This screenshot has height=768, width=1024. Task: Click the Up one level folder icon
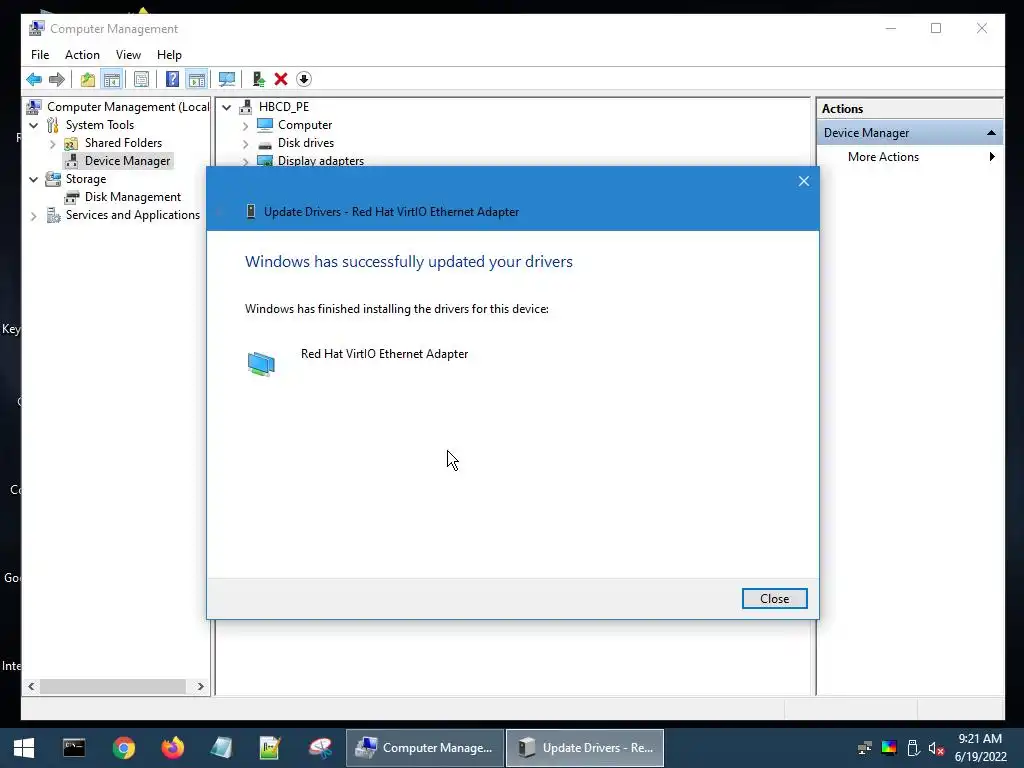click(88, 80)
